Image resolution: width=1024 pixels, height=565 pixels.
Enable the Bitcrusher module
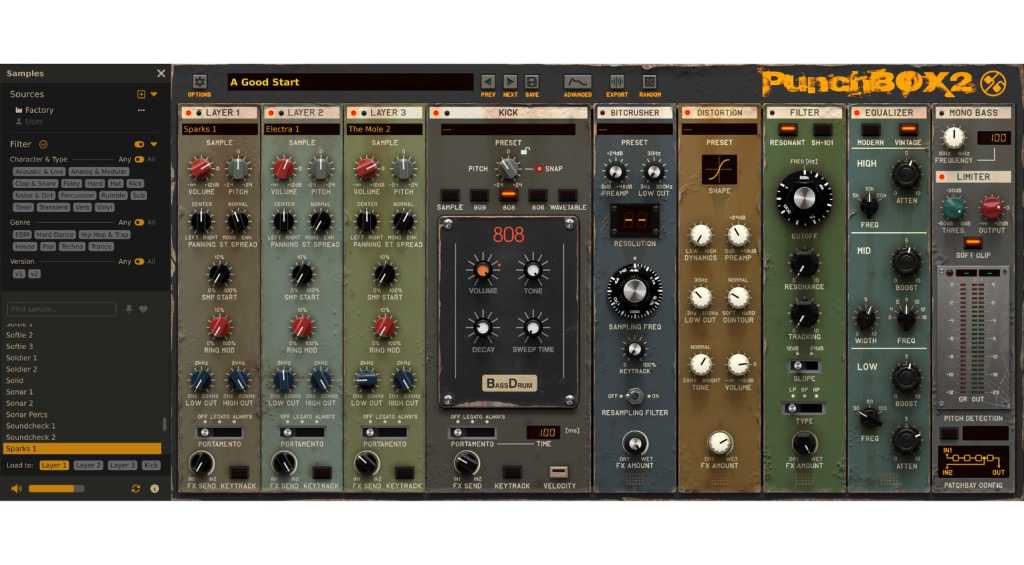[x=602, y=113]
